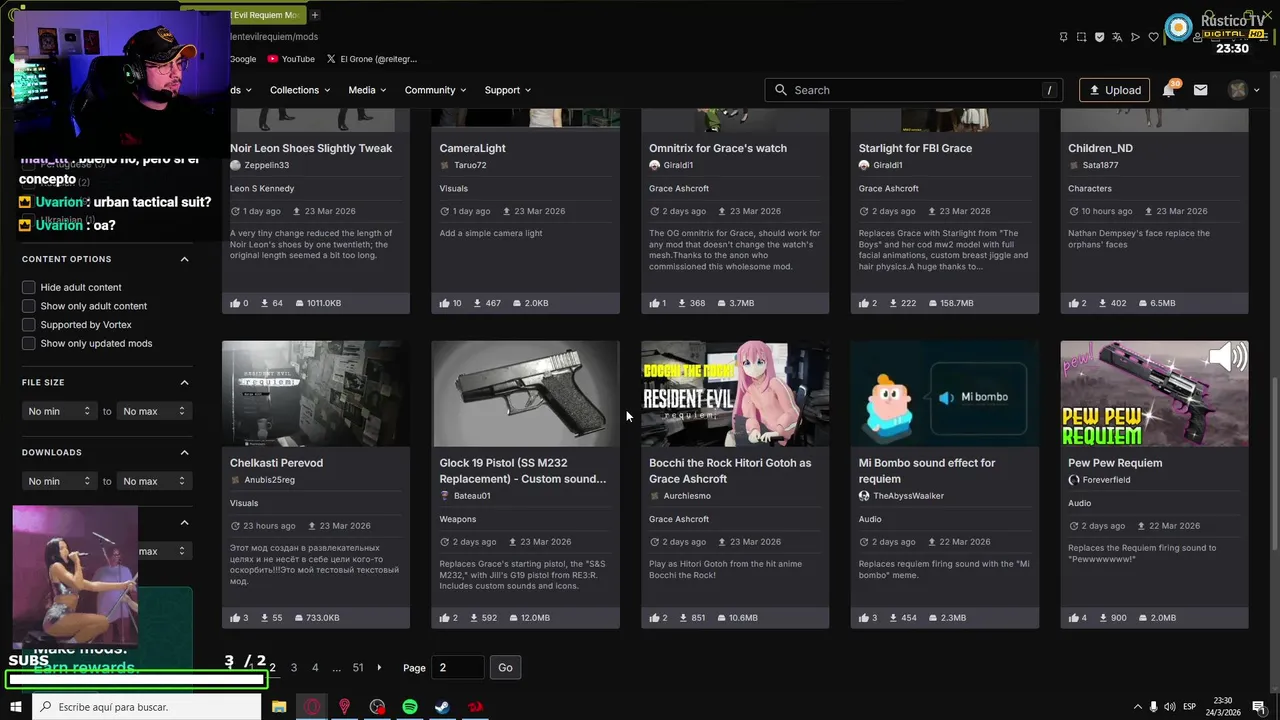The width and height of the screenshot is (1280, 720).
Task: Click the browser send flow arrow icon
Action: (1135, 37)
